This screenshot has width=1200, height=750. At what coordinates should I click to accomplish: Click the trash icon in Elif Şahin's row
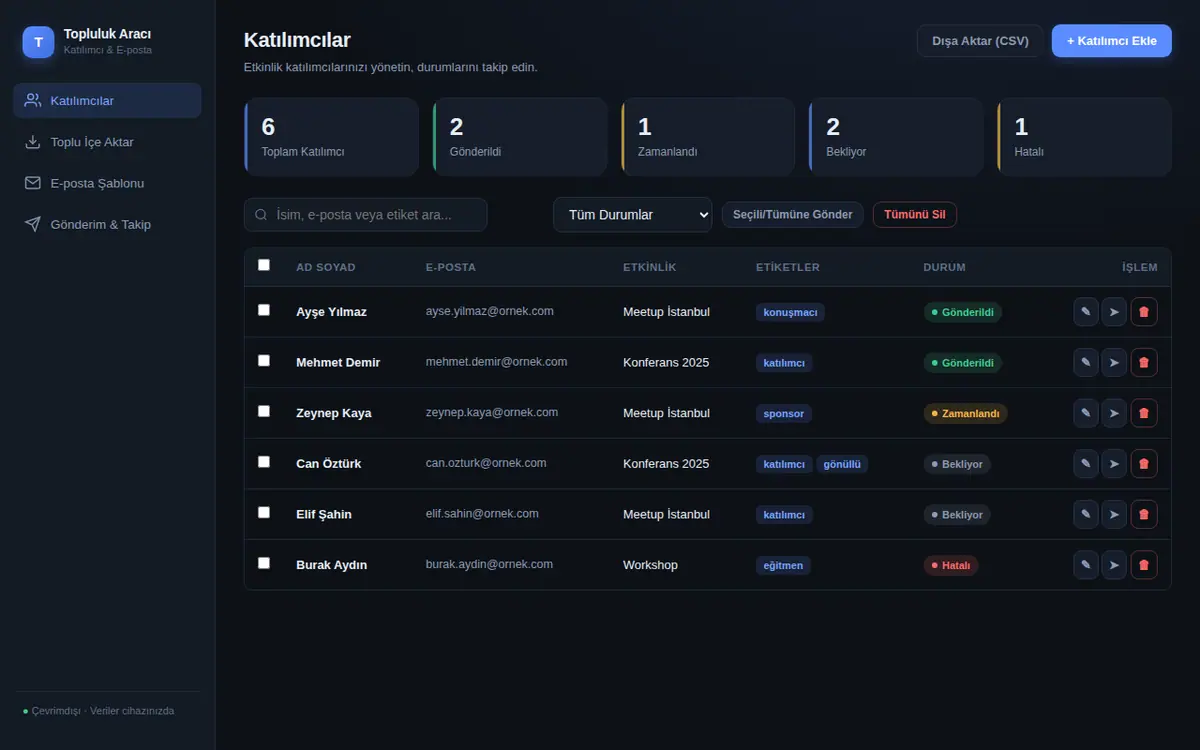[x=1144, y=514]
